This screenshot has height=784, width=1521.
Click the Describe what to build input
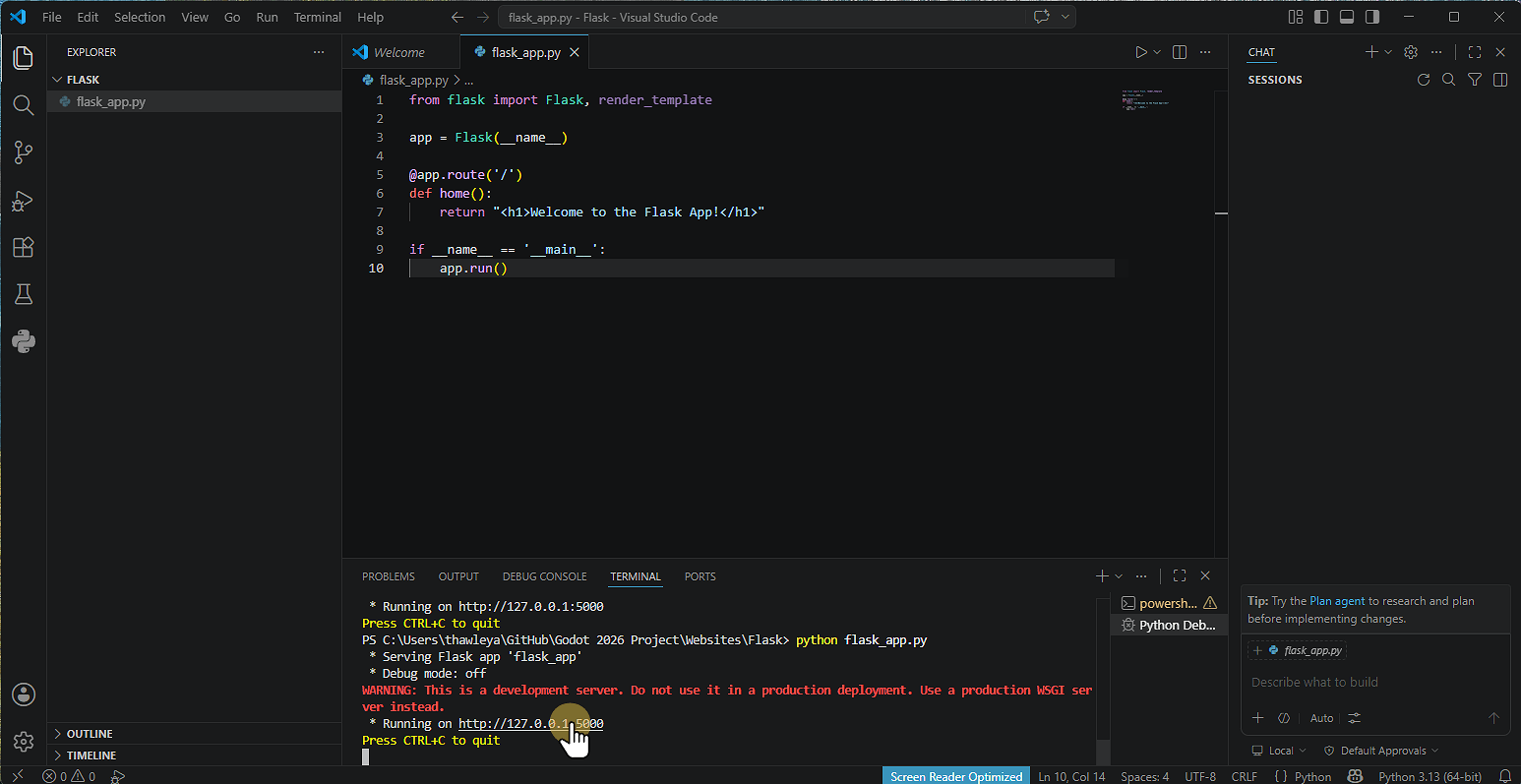(x=1375, y=682)
